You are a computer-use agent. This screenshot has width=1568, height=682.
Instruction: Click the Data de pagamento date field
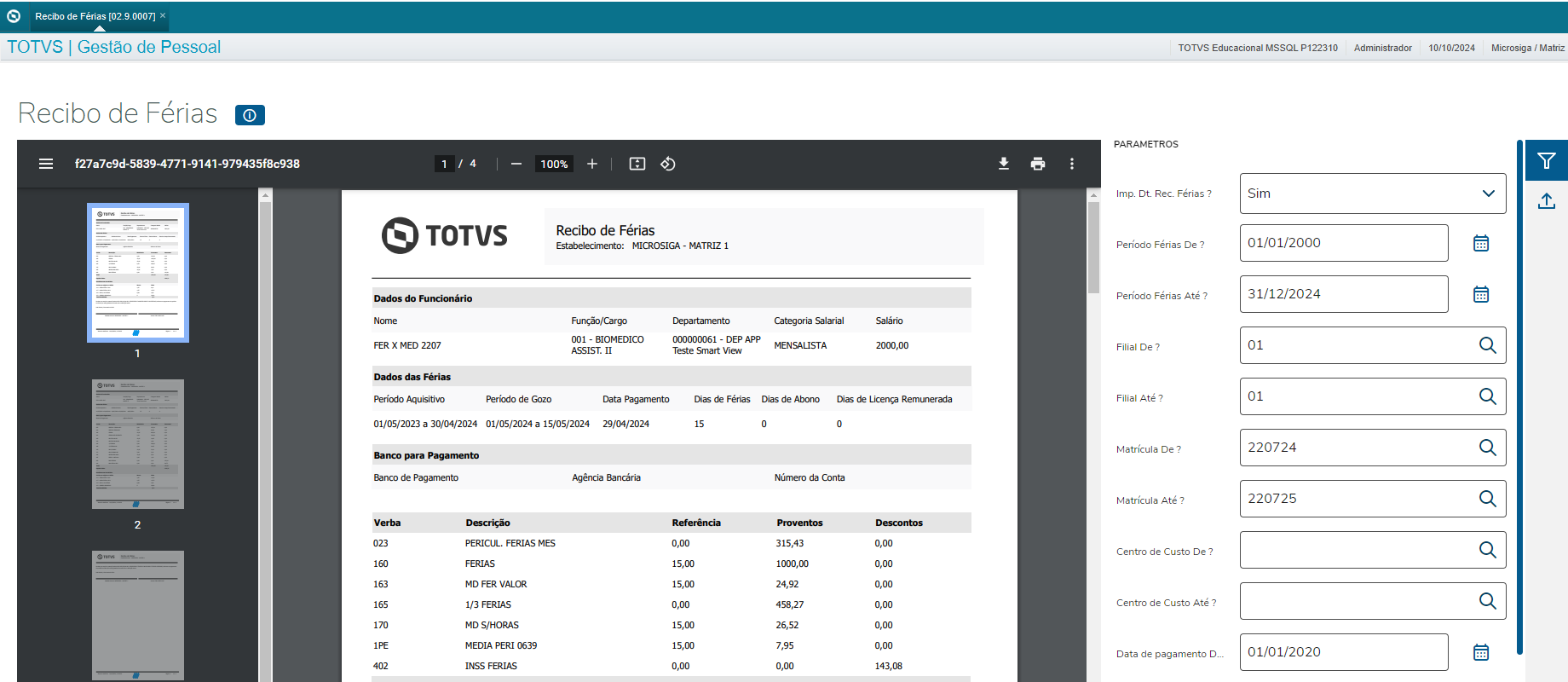click(x=1344, y=652)
